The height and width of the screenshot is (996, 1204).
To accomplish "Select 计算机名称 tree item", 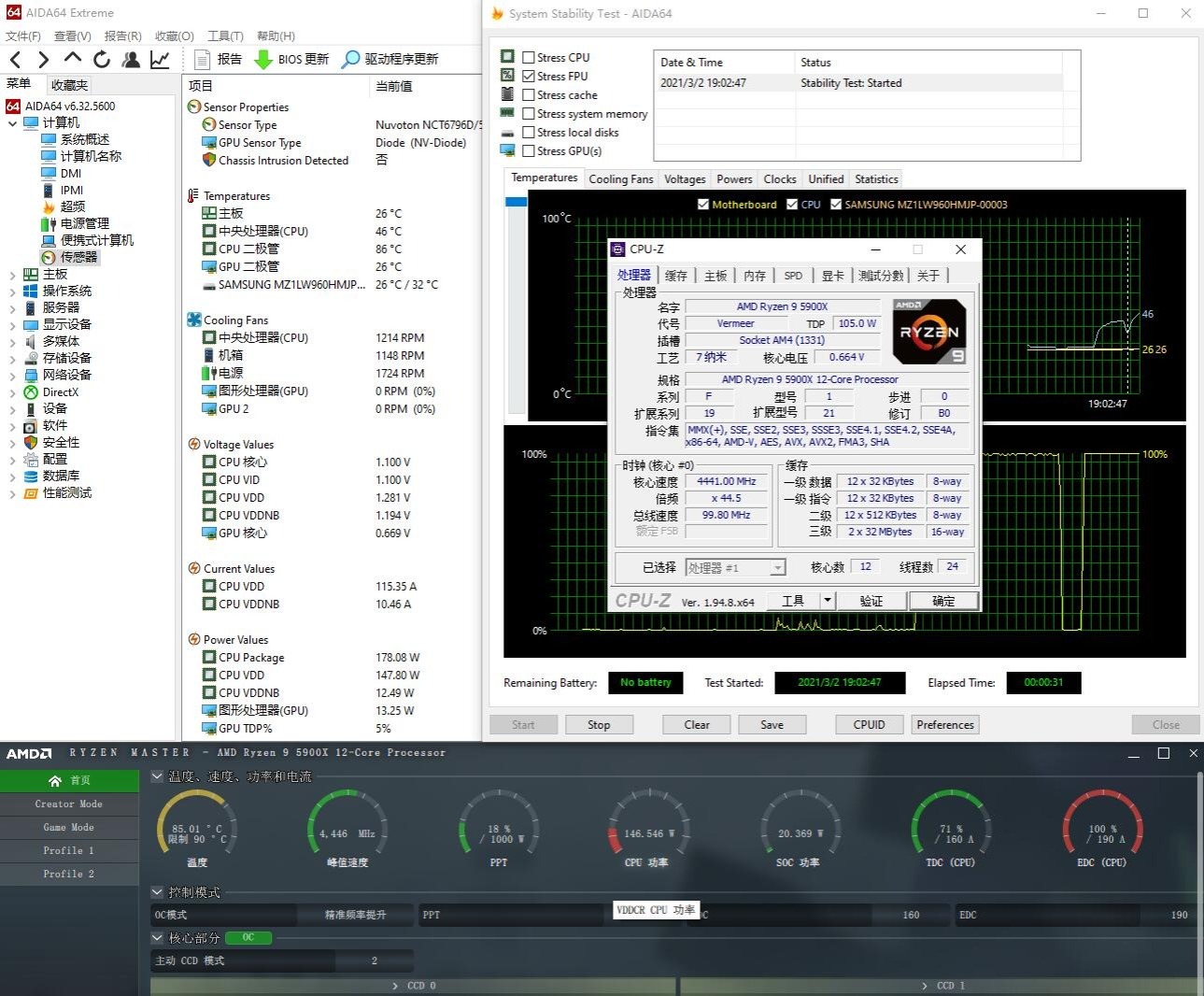I will 81,156.
